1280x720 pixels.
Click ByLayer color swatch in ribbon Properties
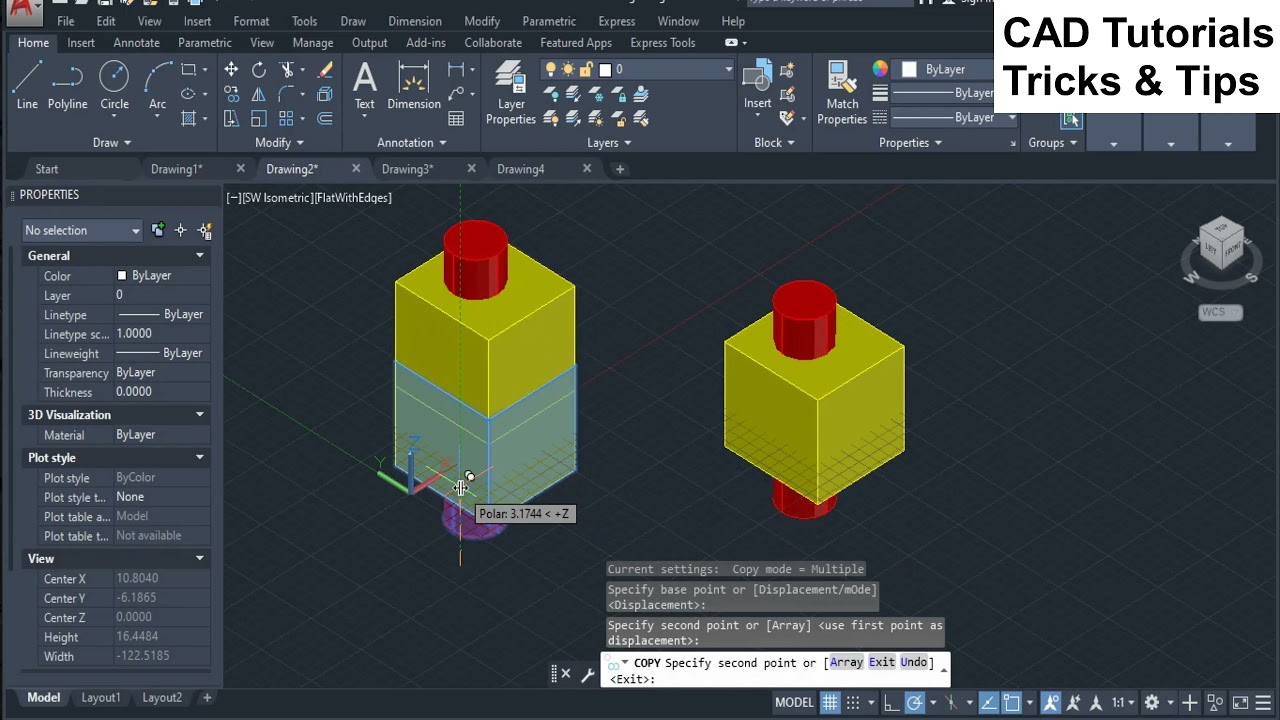click(909, 69)
